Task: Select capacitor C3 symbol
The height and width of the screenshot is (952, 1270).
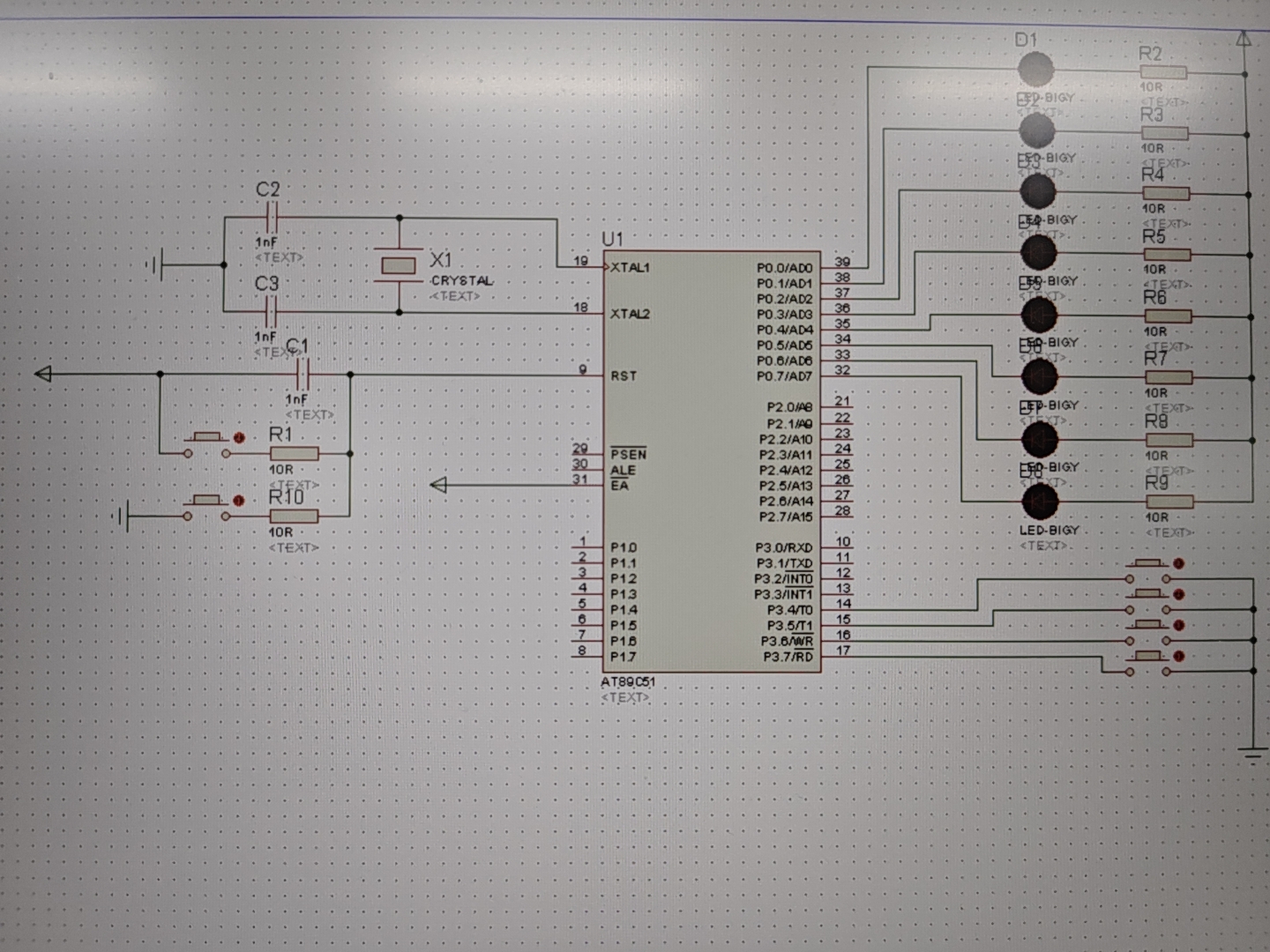Action: 271,311
